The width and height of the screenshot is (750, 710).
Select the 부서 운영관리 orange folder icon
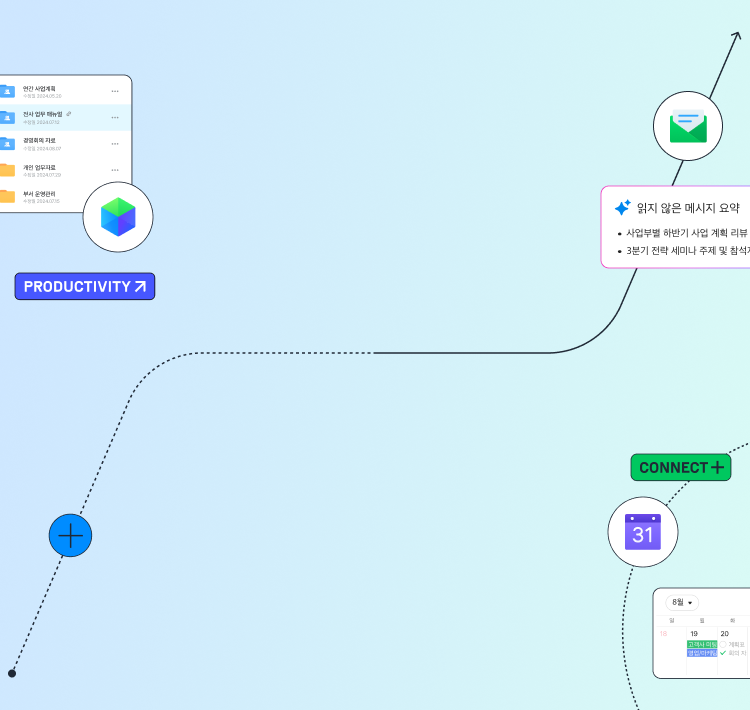7,196
